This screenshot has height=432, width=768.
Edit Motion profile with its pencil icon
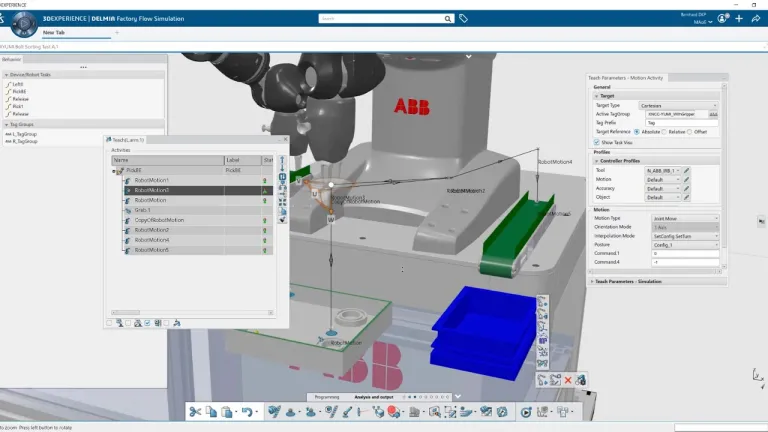tap(687, 180)
